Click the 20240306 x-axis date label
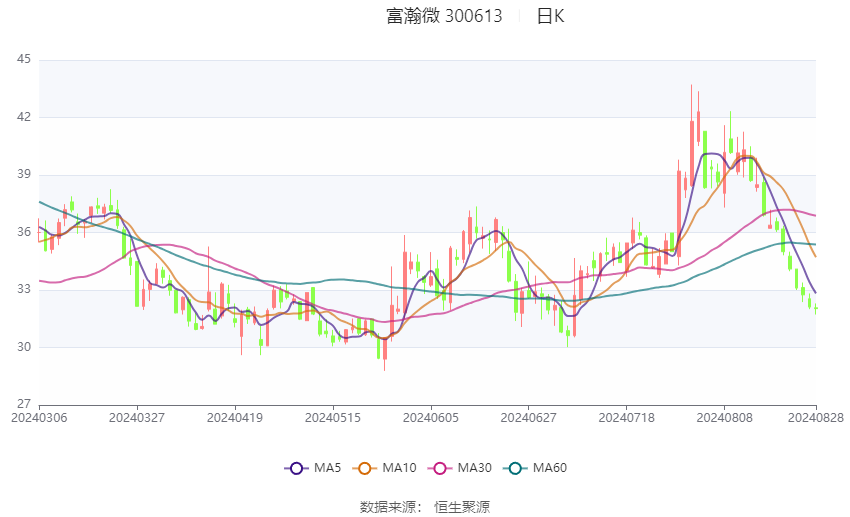Viewport: 850px width, 517px height. coord(39,418)
